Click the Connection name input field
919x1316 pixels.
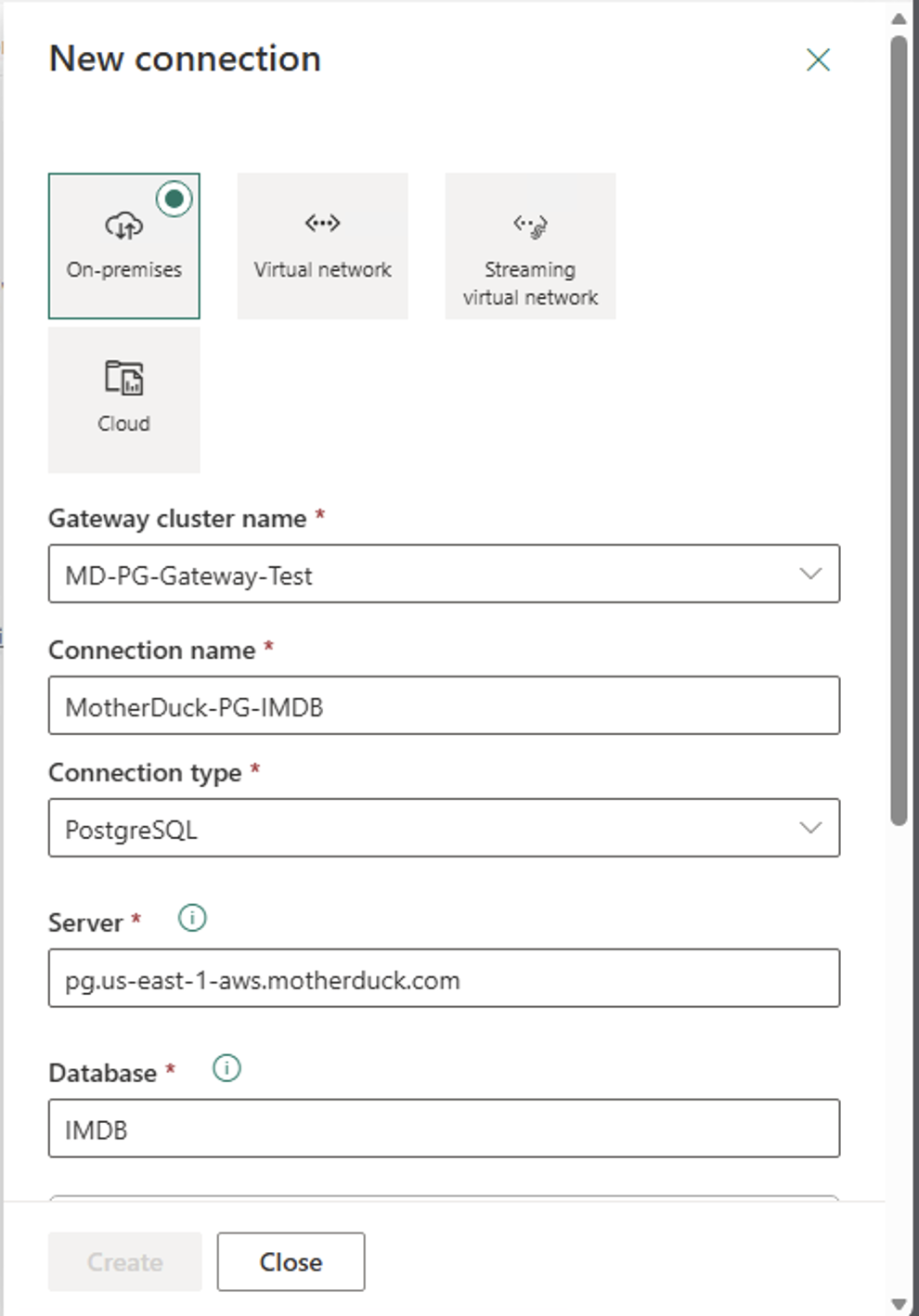tap(444, 705)
